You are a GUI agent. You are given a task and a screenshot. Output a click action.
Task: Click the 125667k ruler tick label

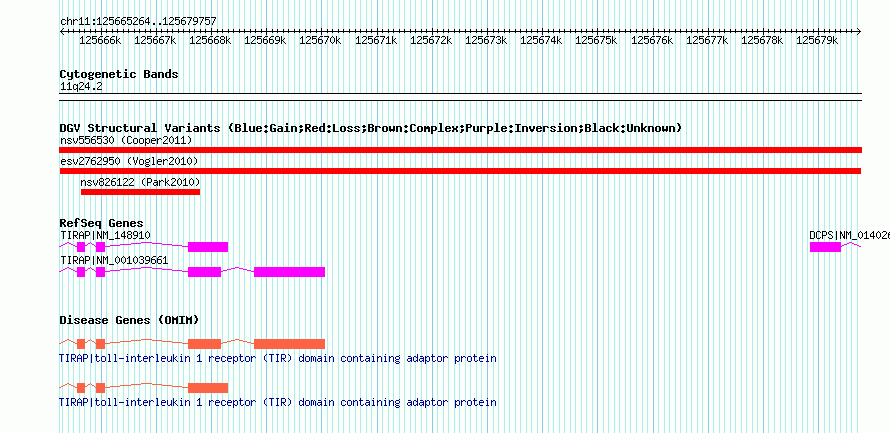point(155,40)
